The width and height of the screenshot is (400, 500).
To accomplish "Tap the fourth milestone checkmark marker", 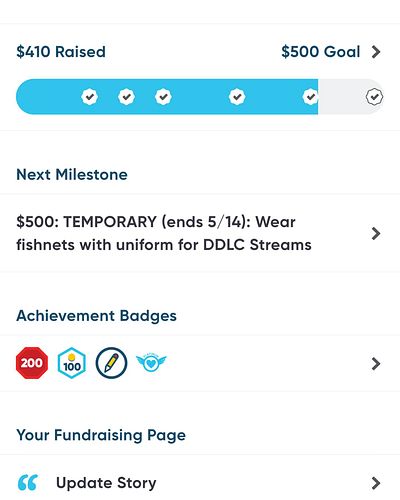I will click(x=237, y=97).
